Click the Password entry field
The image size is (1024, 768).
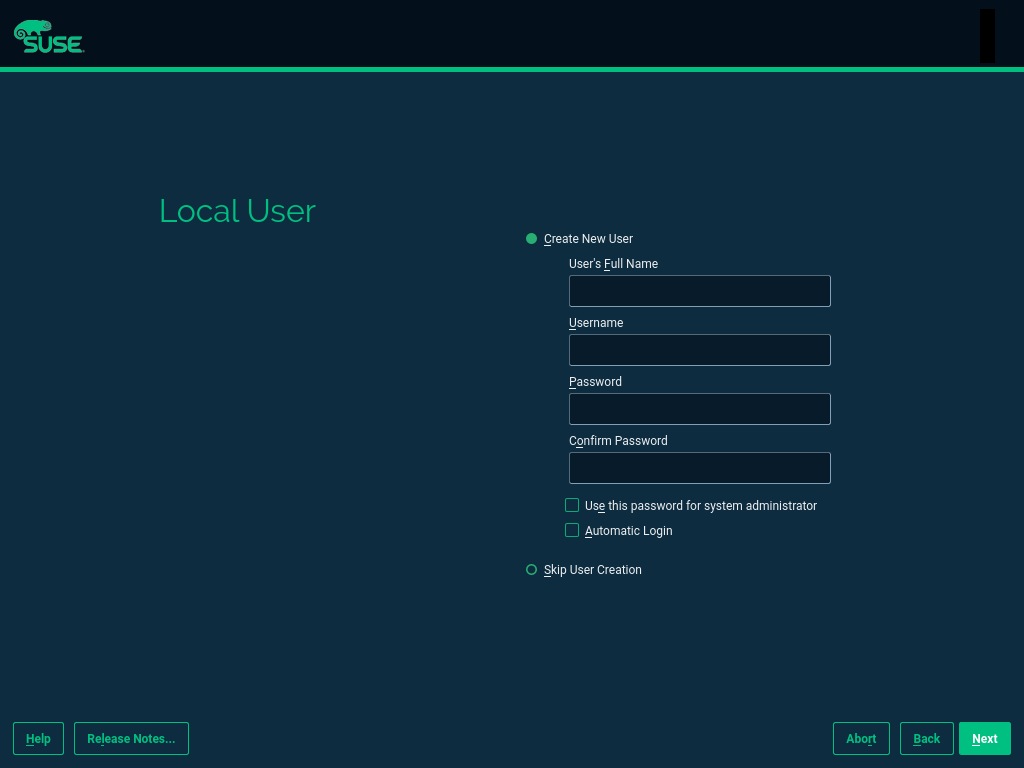click(x=699, y=409)
